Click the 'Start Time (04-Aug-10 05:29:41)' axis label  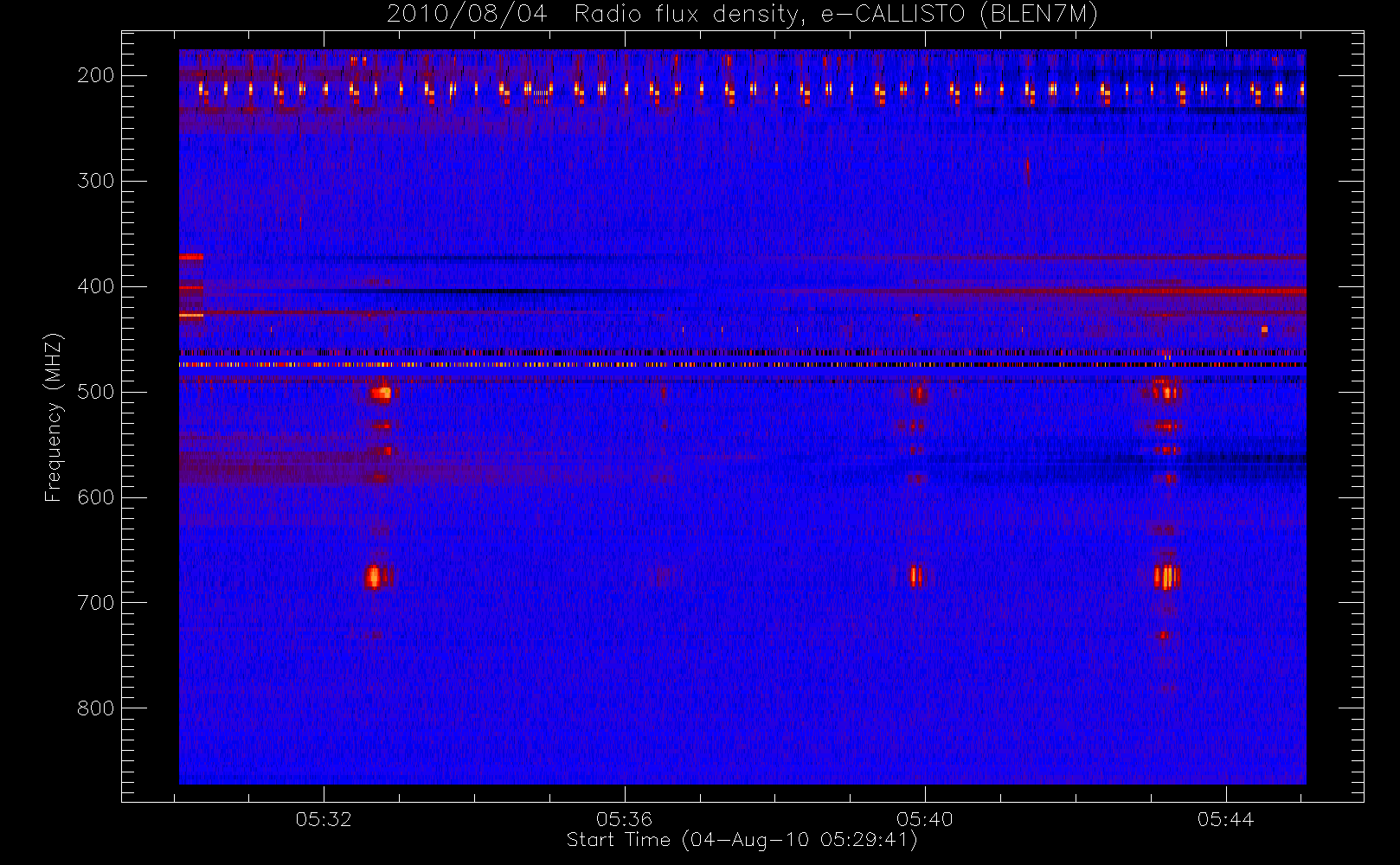(742, 840)
